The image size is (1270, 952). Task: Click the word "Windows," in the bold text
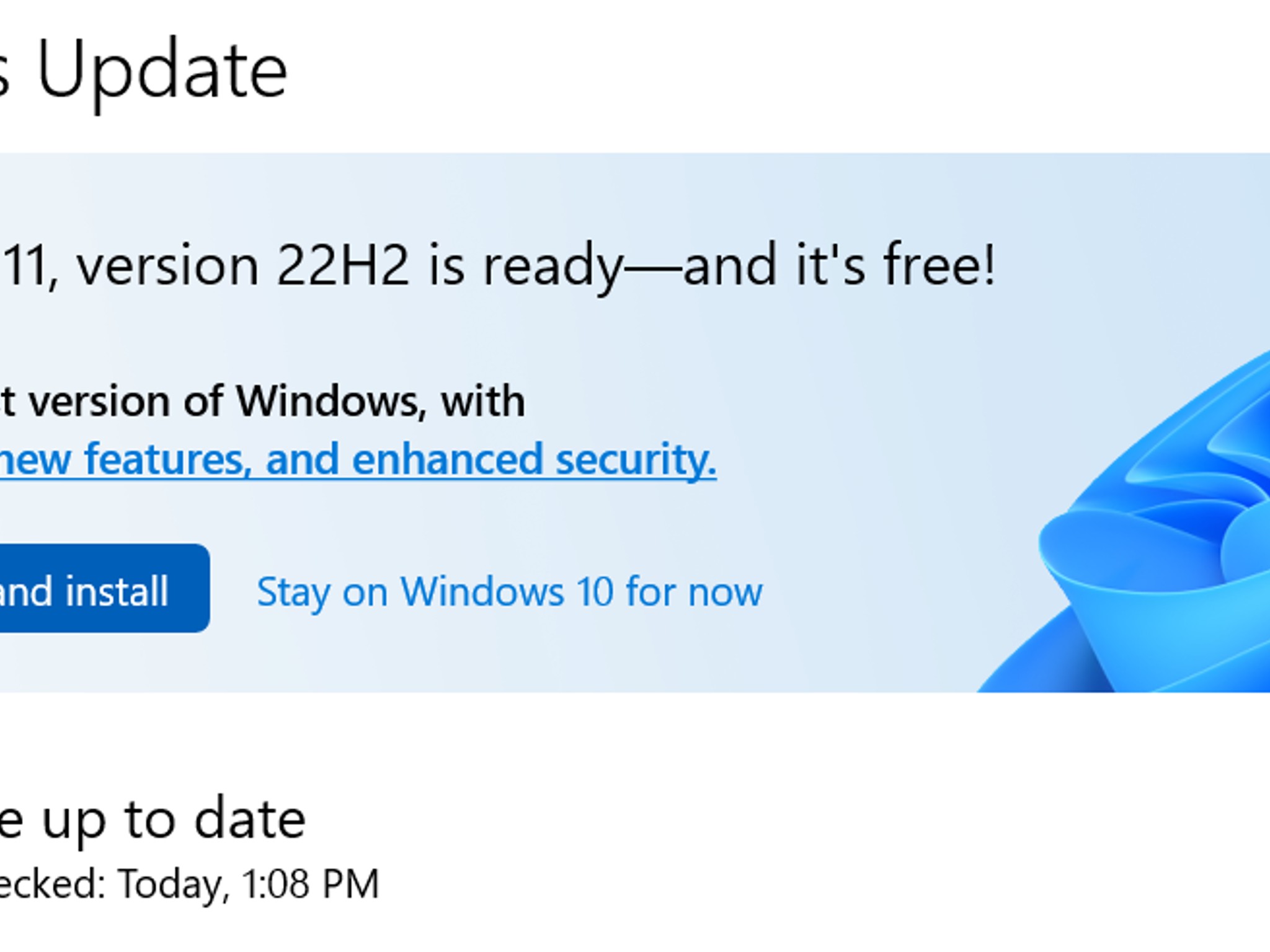tap(331, 402)
